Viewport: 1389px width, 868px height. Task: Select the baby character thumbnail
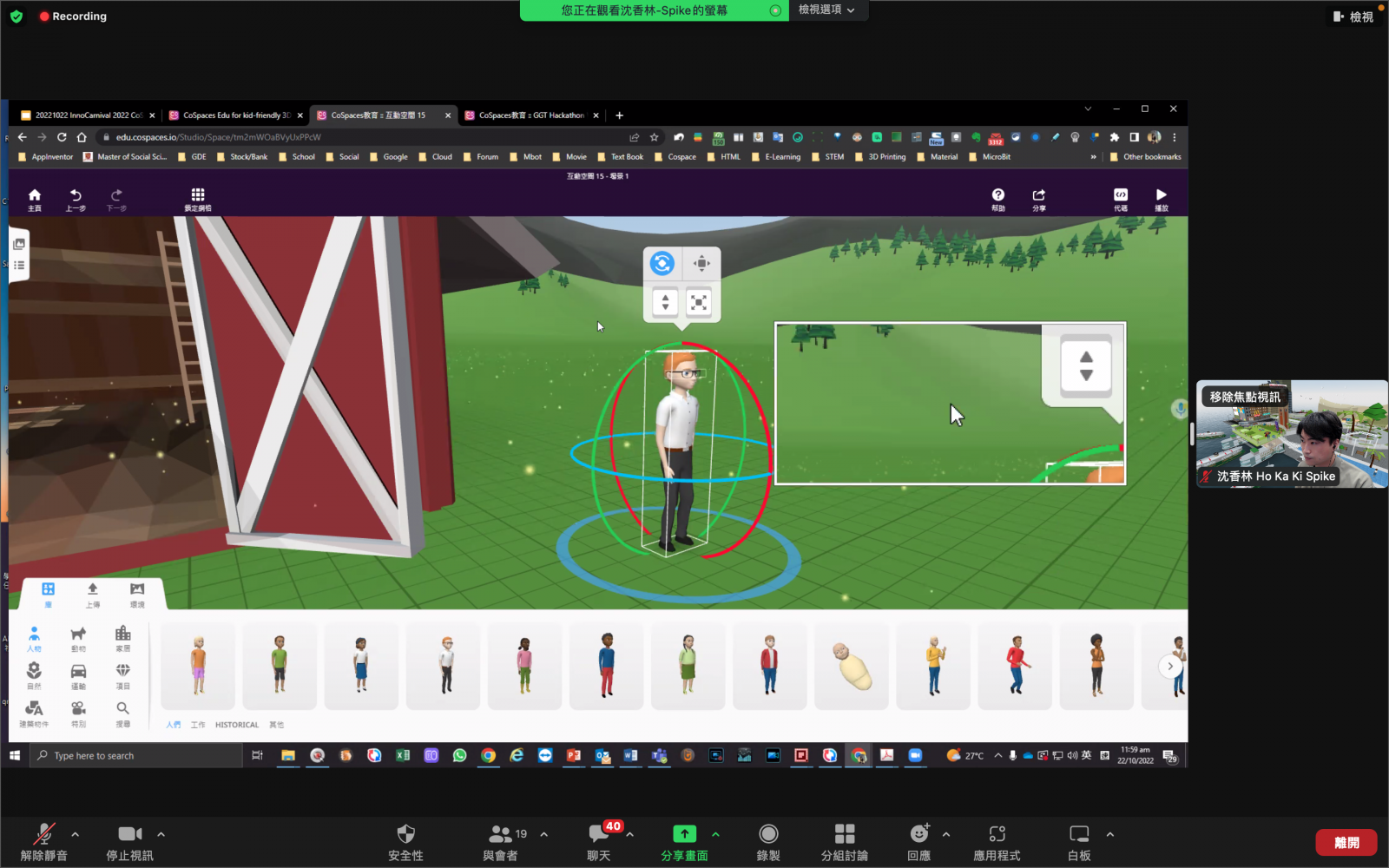[x=852, y=666]
